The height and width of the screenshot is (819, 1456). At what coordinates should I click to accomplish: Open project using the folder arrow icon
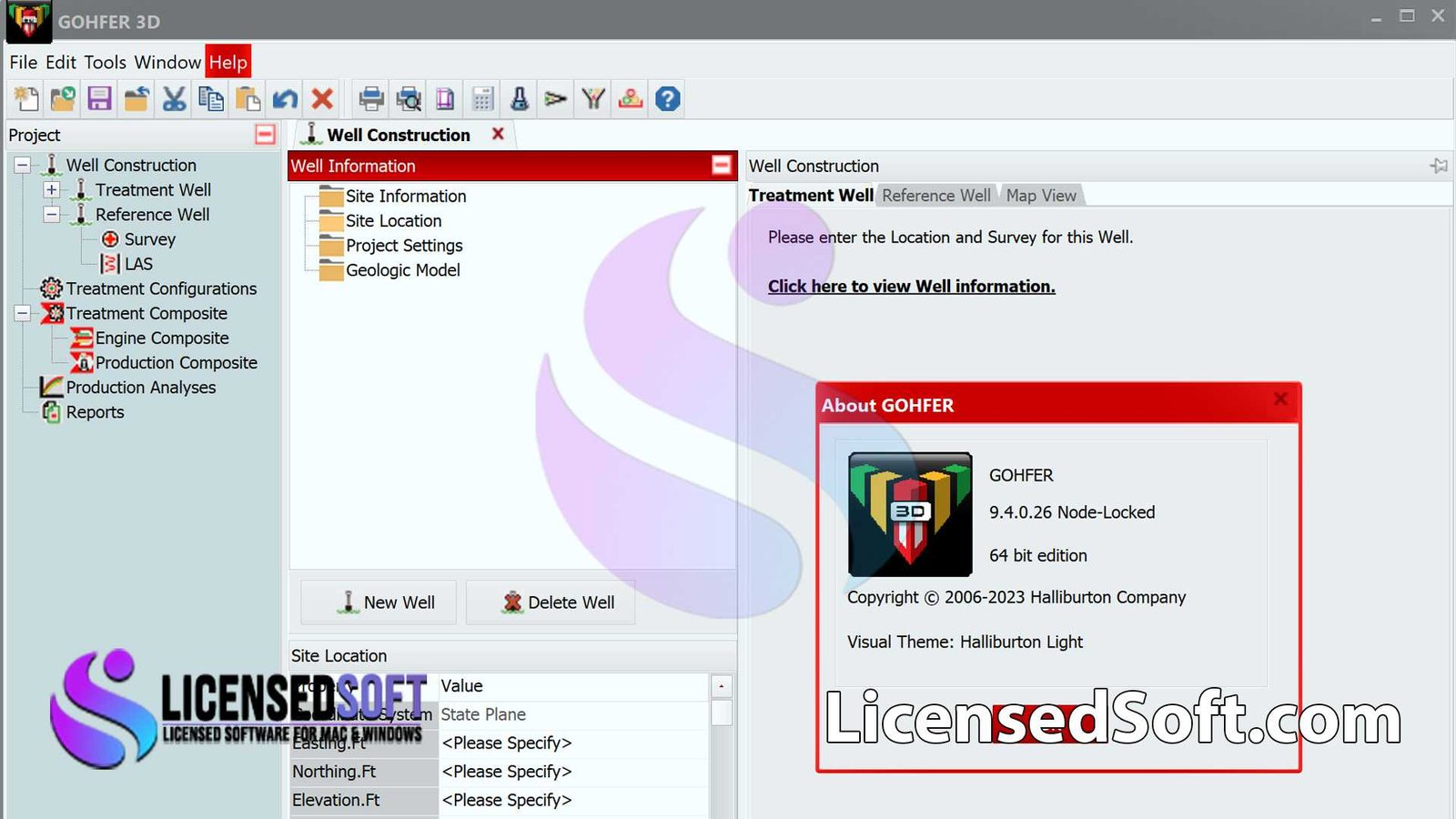(63, 98)
